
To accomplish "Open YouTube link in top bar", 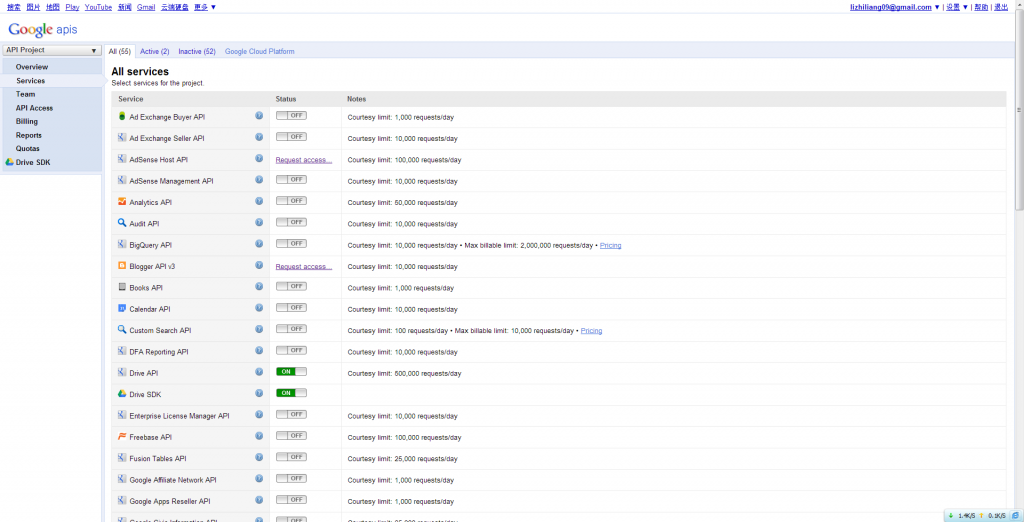I will click(99, 7).
